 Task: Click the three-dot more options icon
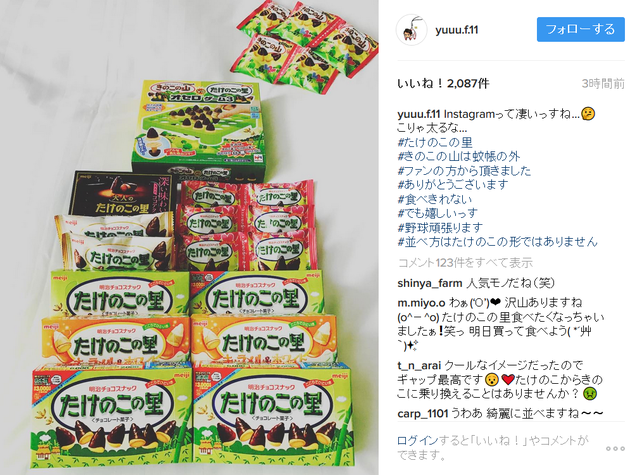click(615, 448)
